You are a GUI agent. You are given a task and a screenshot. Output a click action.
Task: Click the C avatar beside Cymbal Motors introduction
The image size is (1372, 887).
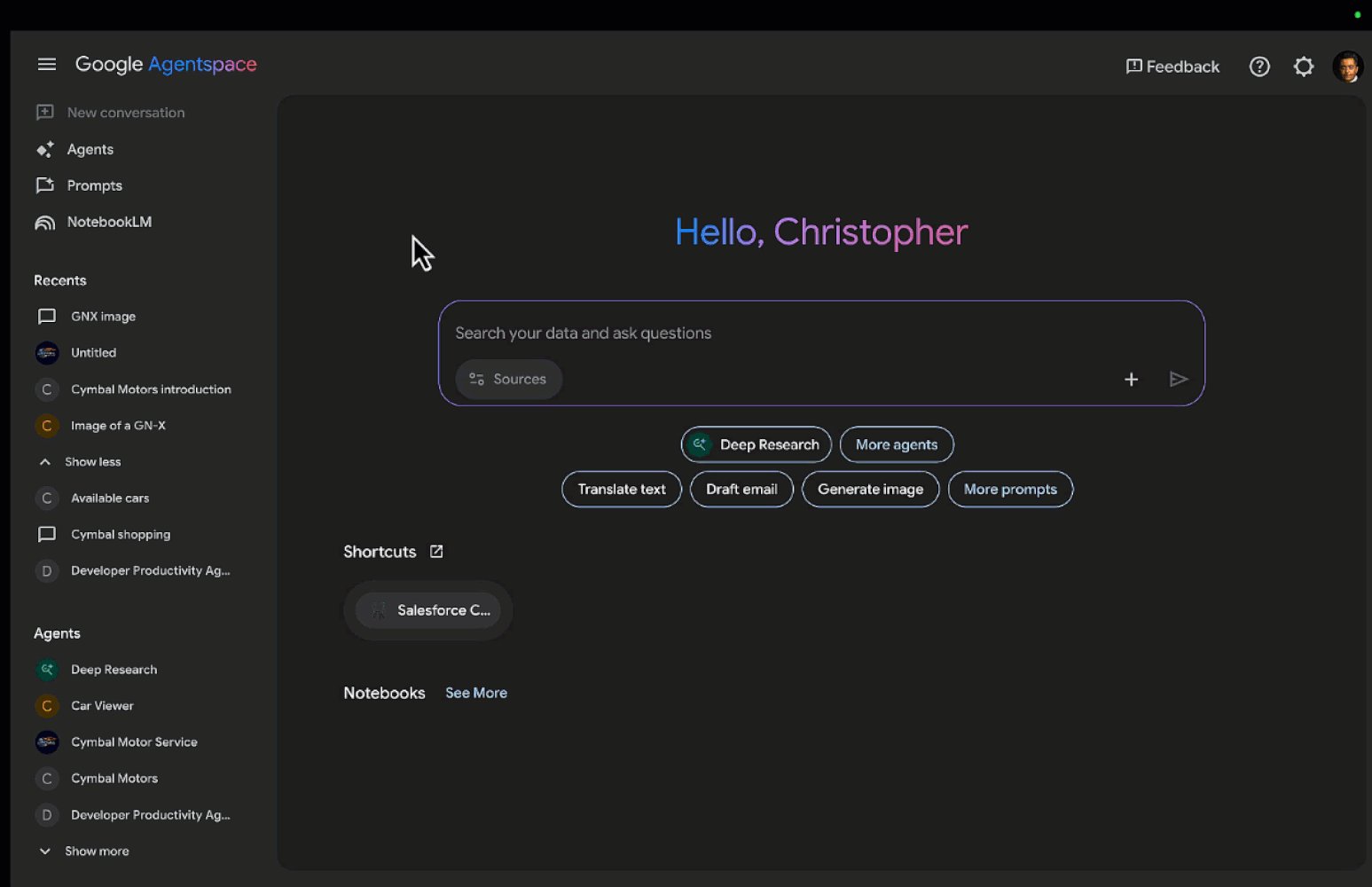(x=47, y=389)
